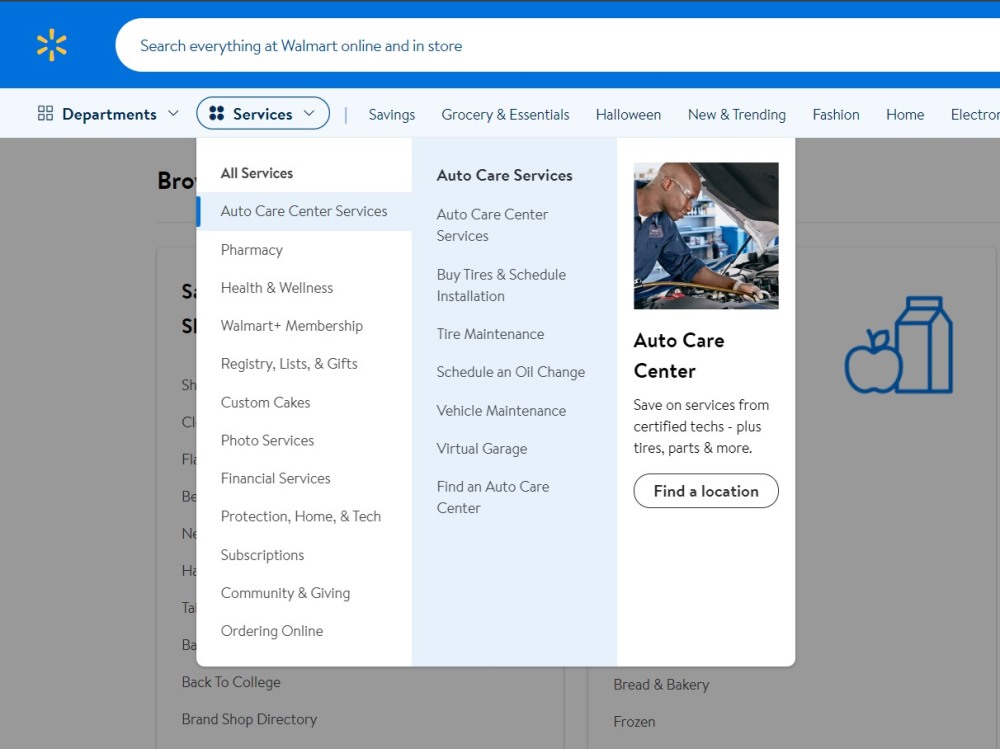Select Financial Services category
Viewport: 1000px width, 749px height.
[276, 478]
